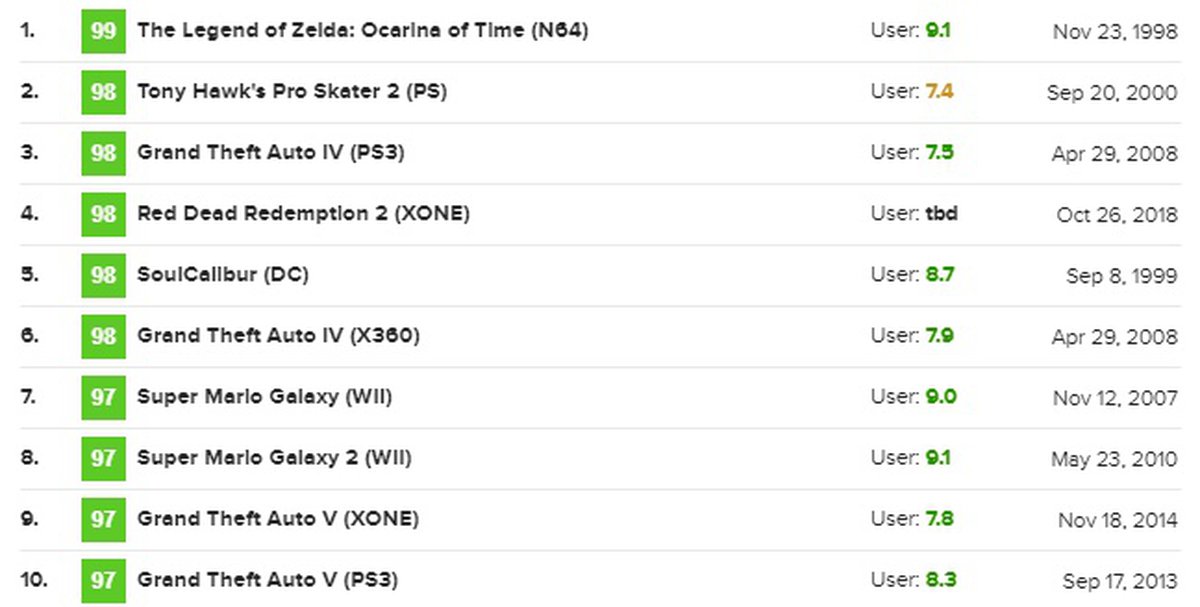Click the 99 Metascore badge for Ocarina of Time
This screenshot has height=607, width=1200.
tap(103, 31)
